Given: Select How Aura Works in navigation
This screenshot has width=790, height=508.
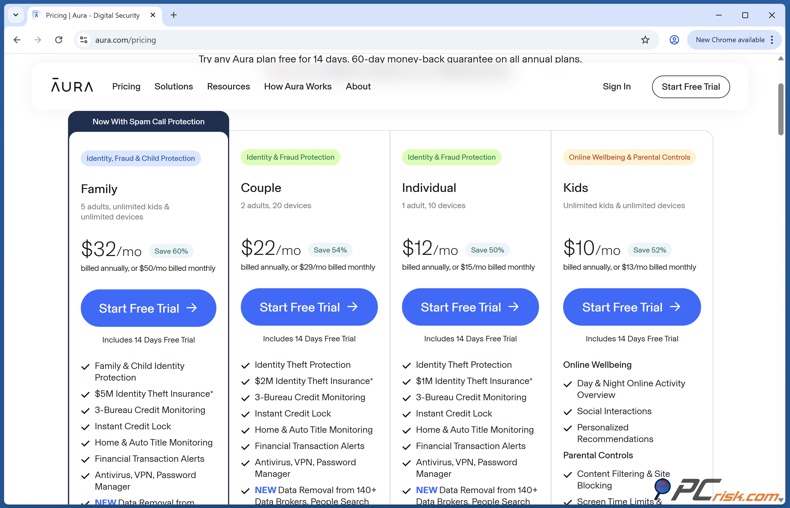Looking at the screenshot, I should point(297,87).
